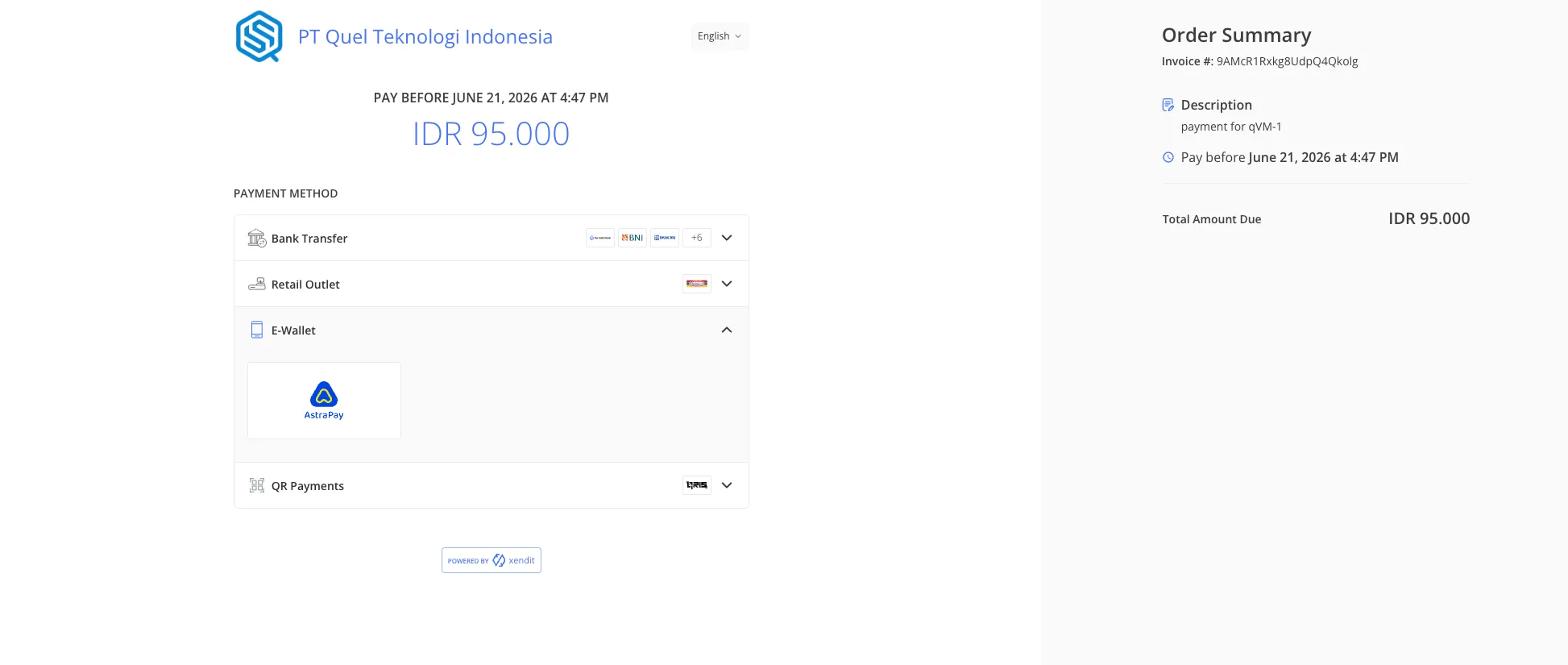Select the AstraPay e-wallet option
The width and height of the screenshot is (1568, 665).
pyautogui.click(x=324, y=401)
